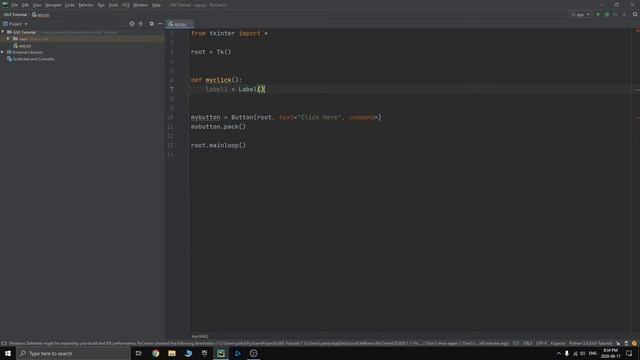The width and height of the screenshot is (640, 360).
Task: Open the Run menu
Action: pos(101,5)
